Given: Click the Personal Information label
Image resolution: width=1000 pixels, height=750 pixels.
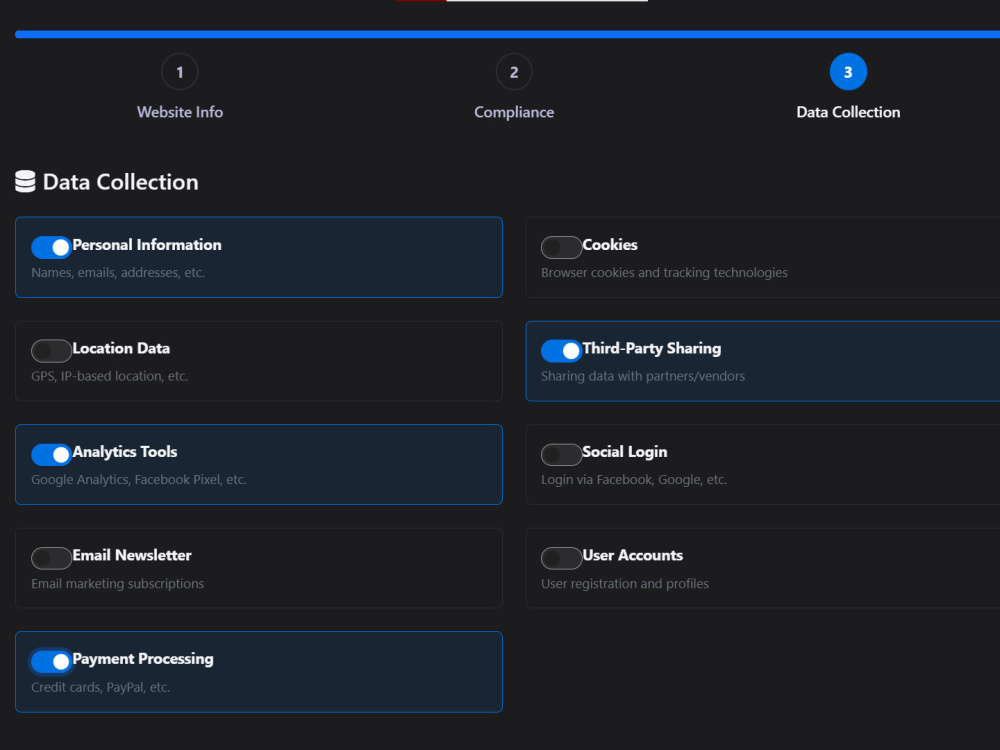Looking at the screenshot, I should pyautogui.click(x=147, y=245).
